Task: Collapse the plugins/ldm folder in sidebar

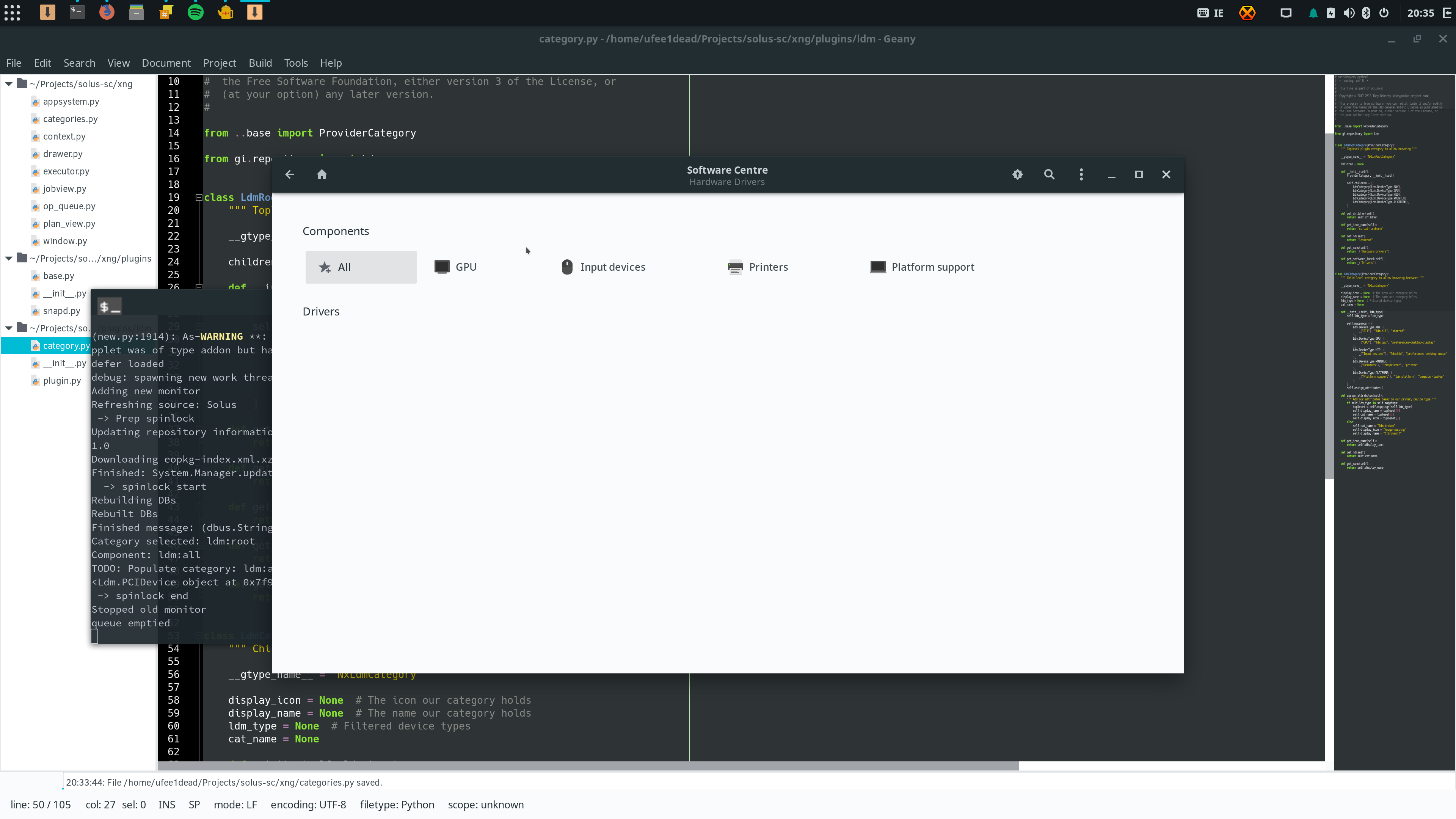Action: (x=9, y=328)
